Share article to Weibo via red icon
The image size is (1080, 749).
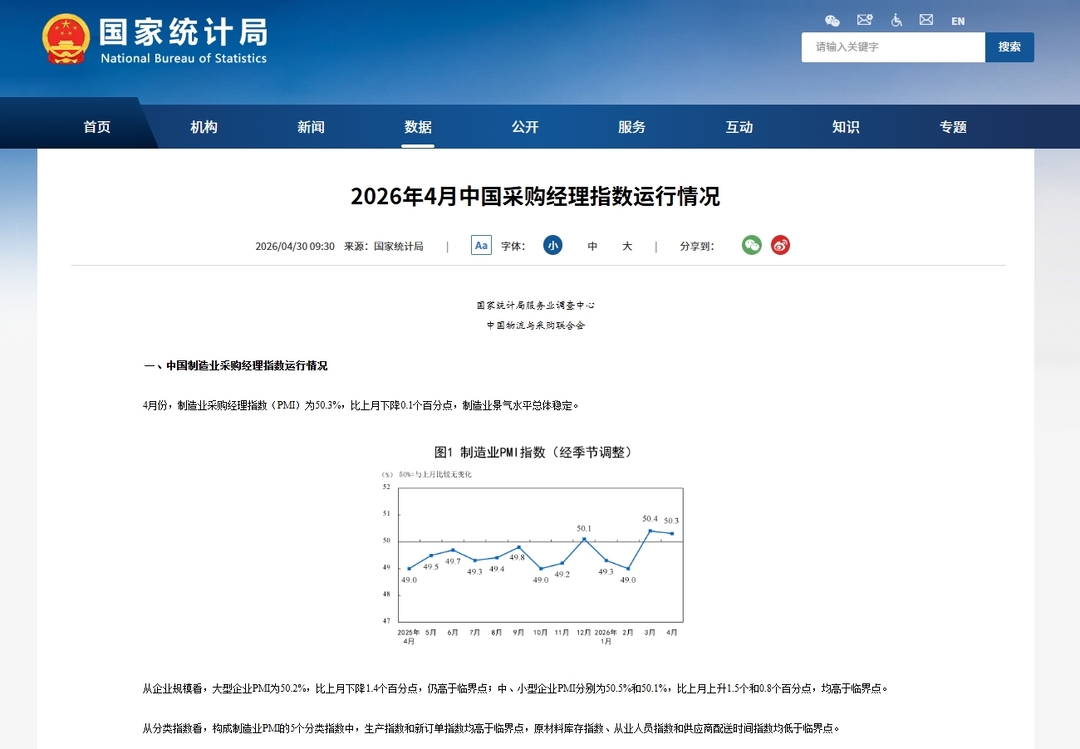pos(780,245)
